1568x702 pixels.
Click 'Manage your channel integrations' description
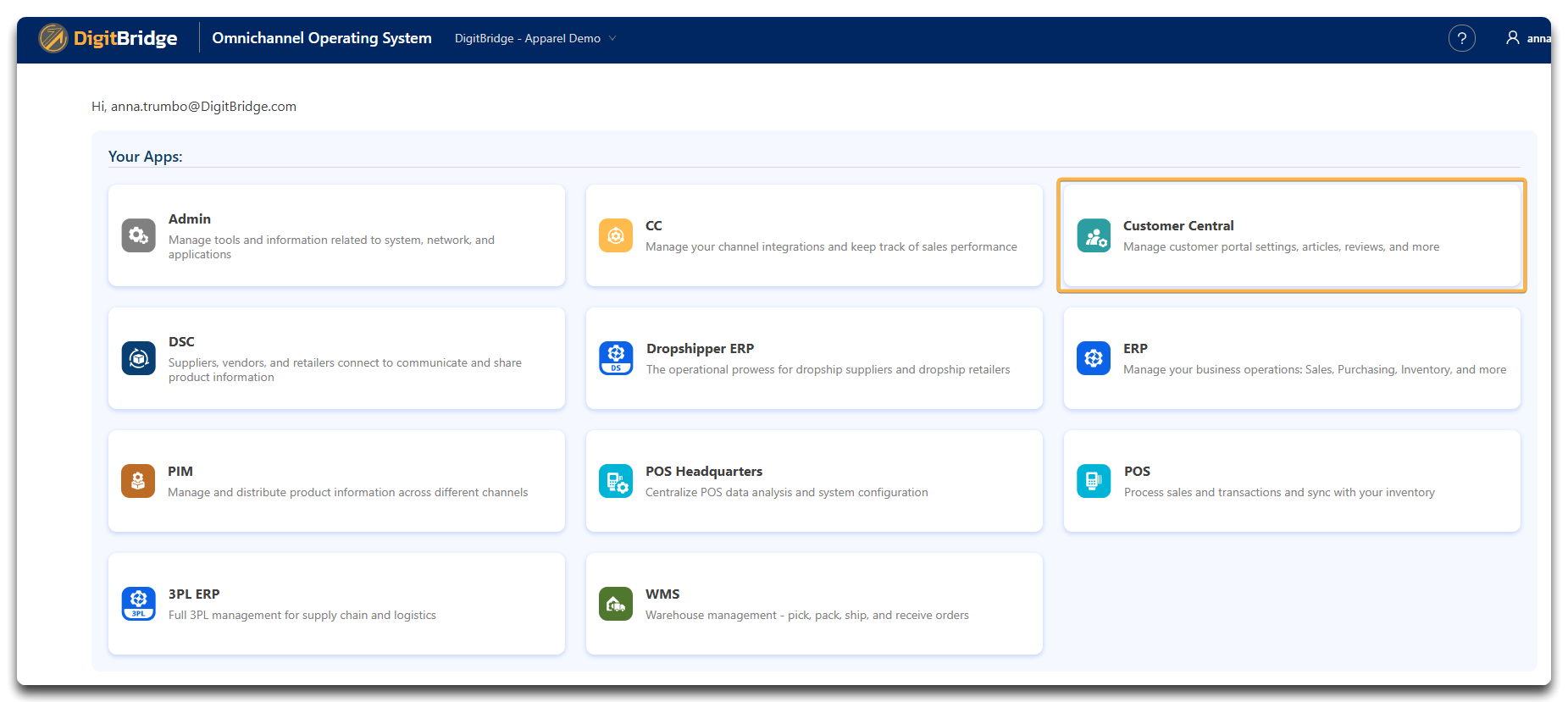[x=831, y=246]
